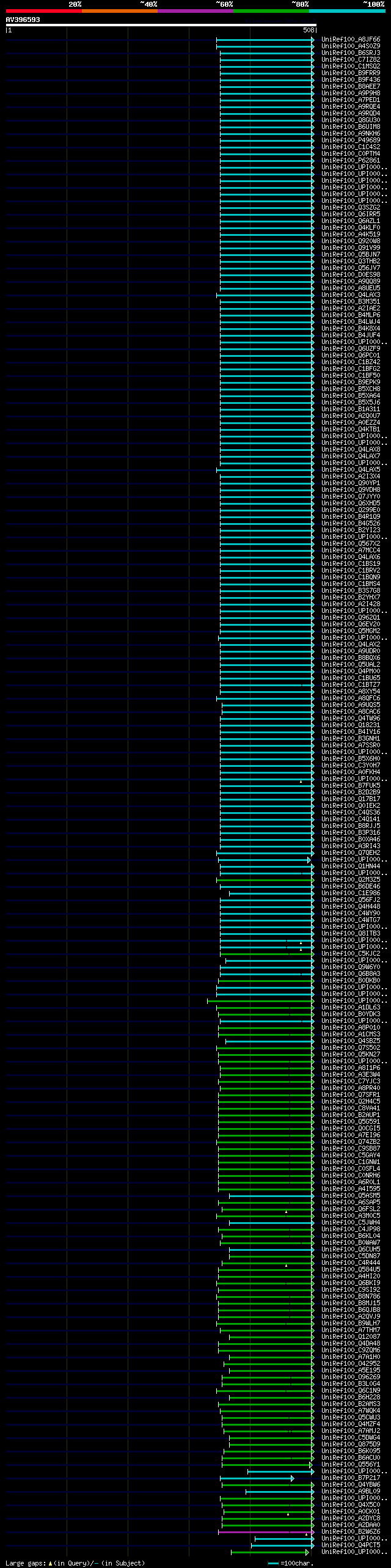Click the =100char. scale legend
The image size is (391, 1568).
[x=290, y=1563]
